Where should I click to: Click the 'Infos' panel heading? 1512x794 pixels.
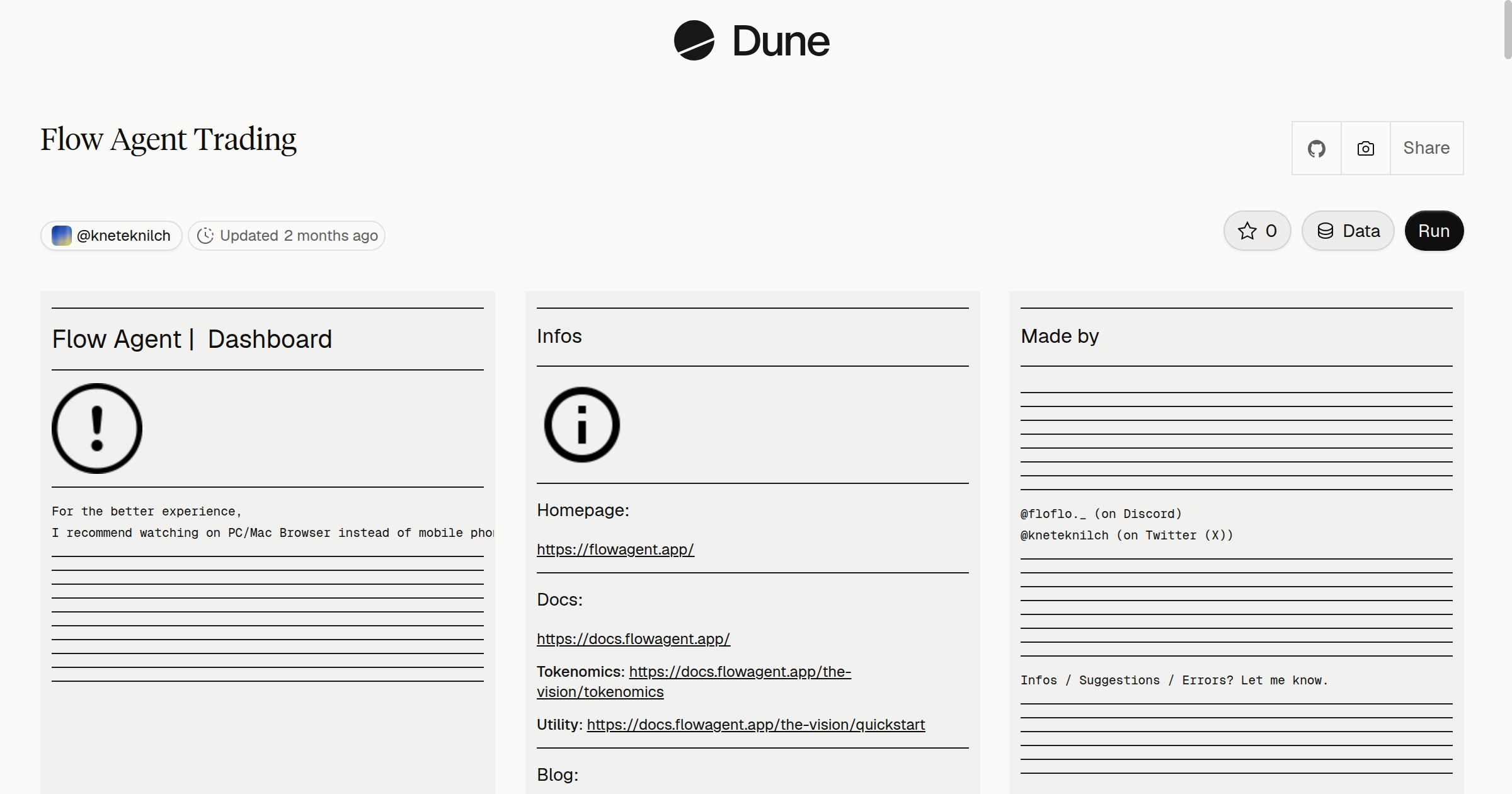pos(559,336)
